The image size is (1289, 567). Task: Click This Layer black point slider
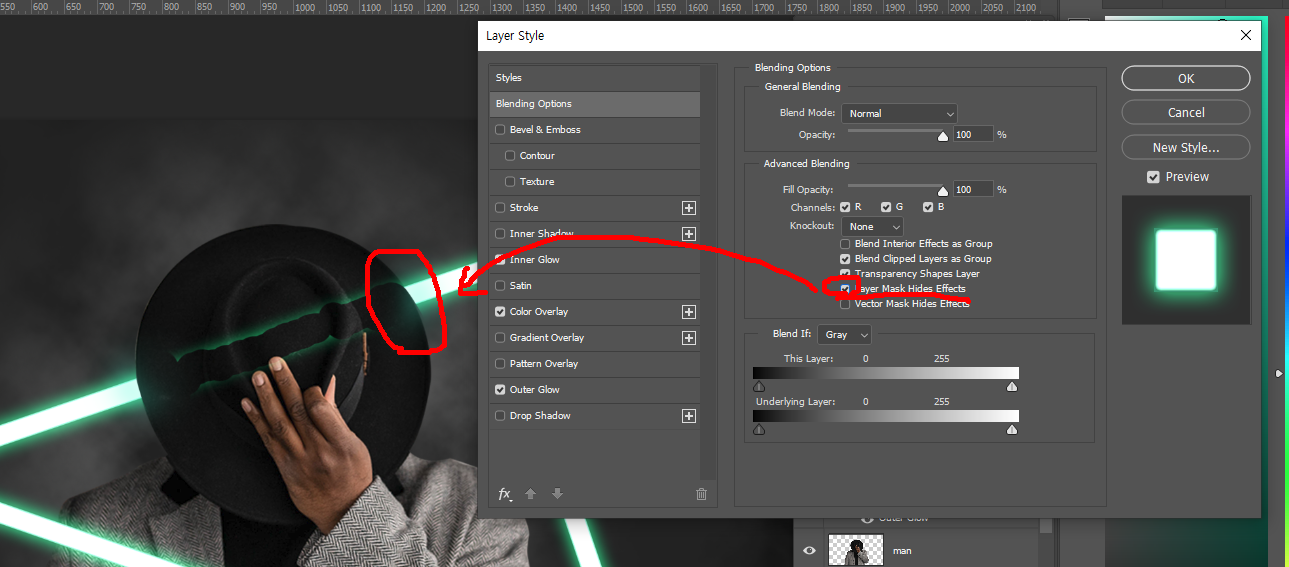coord(758,386)
